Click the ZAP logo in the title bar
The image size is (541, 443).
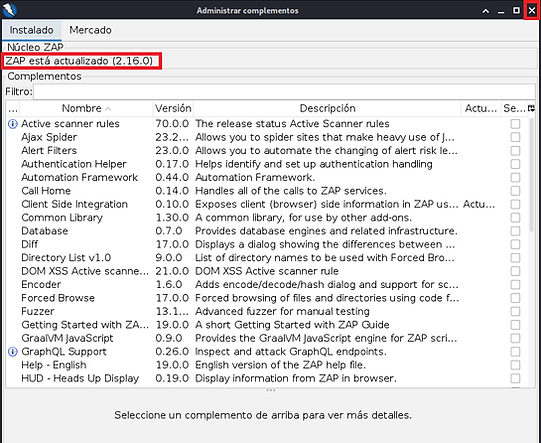(x=10, y=10)
